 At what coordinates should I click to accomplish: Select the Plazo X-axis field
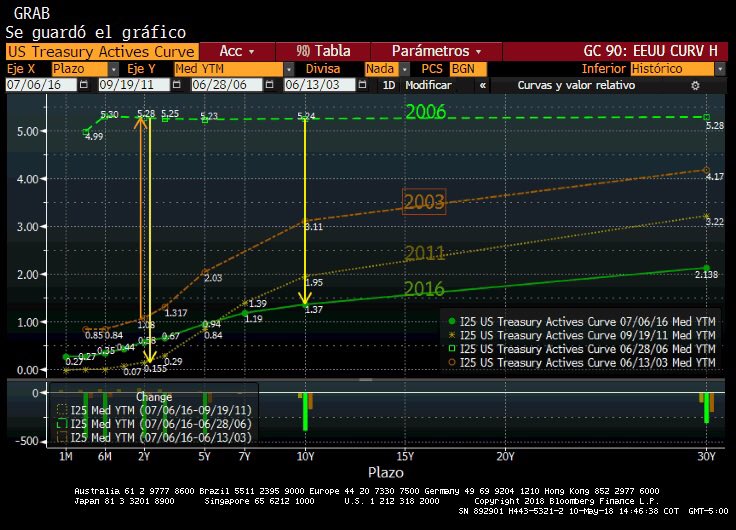pos(80,69)
